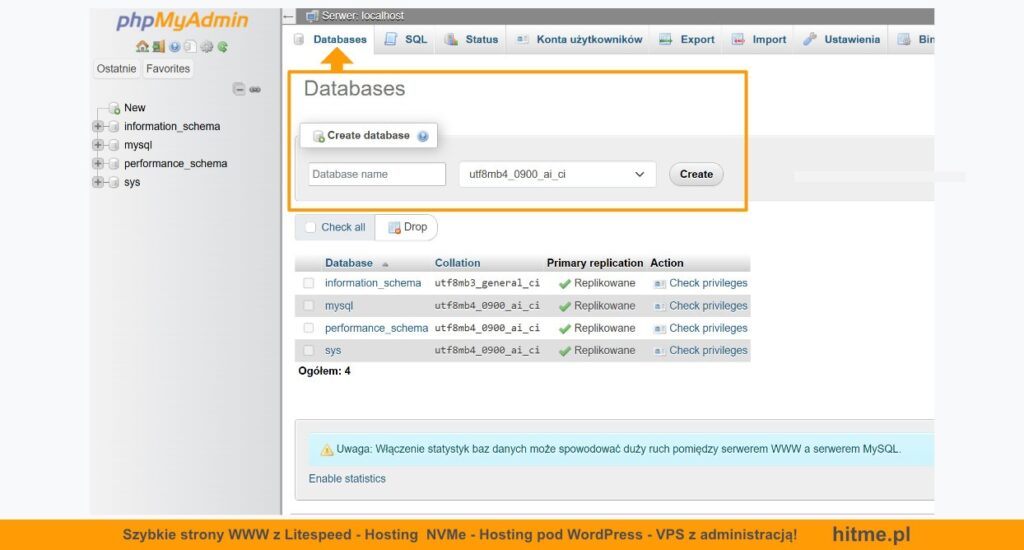Sort by Collation column header

click(x=457, y=263)
